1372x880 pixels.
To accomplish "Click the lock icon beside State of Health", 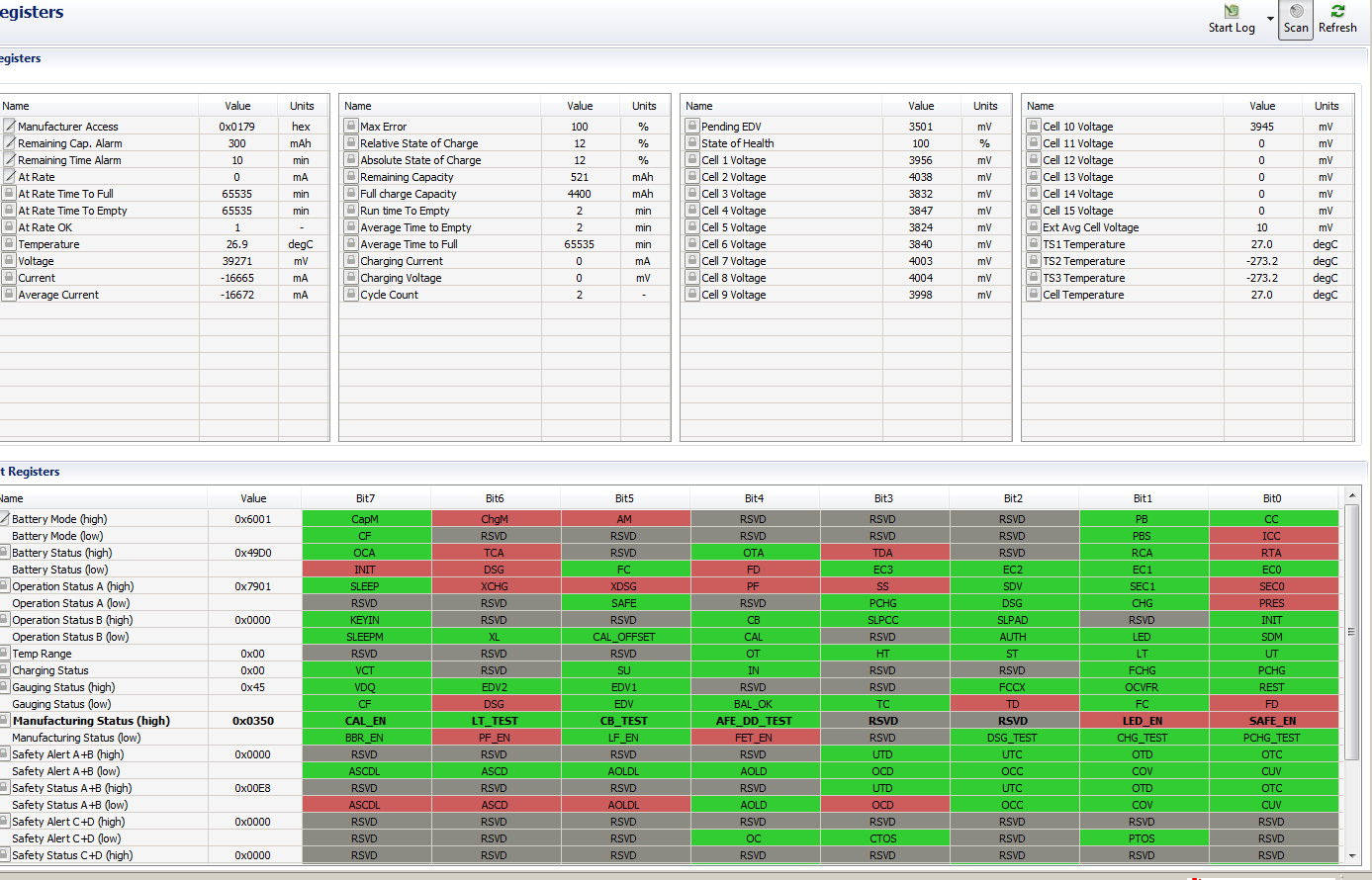I will (x=692, y=143).
